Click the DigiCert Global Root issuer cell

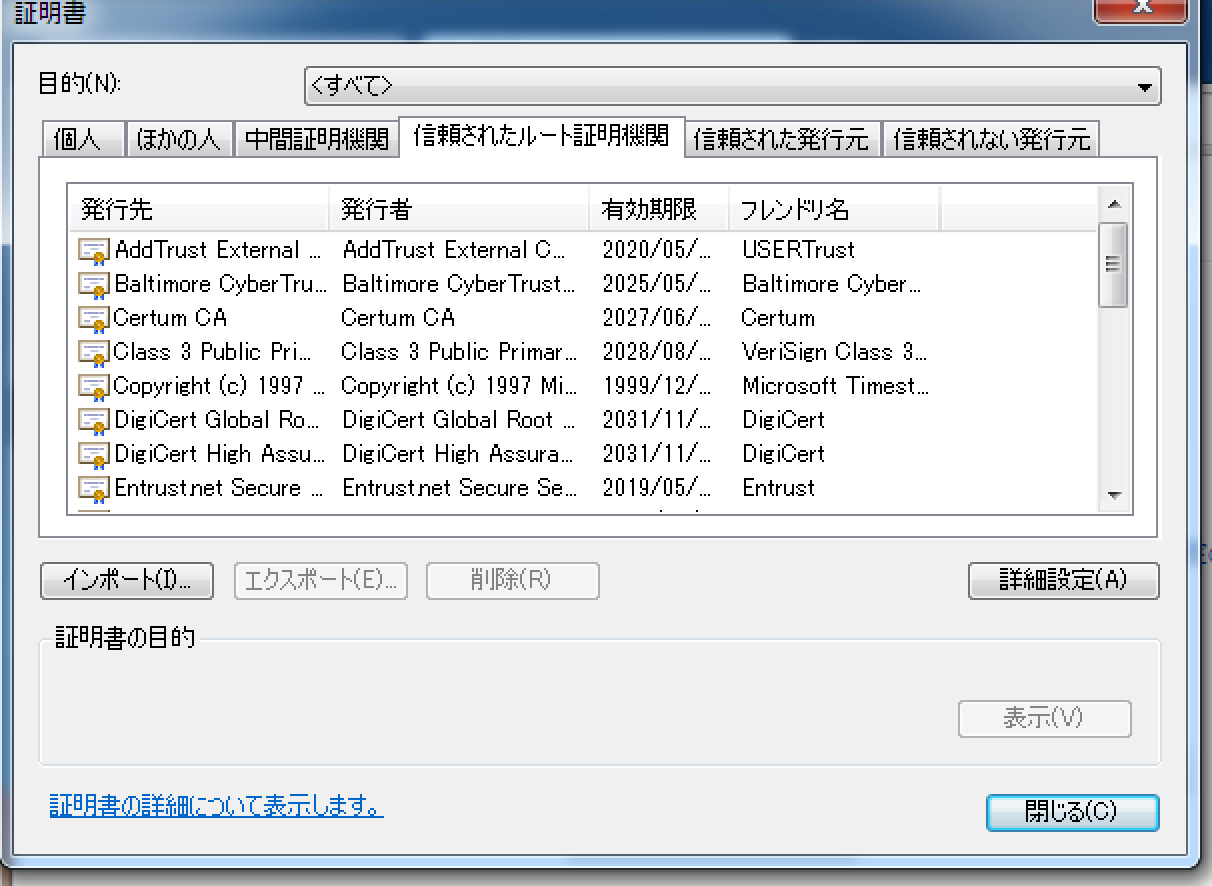pyautogui.click(x=459, y=420)
